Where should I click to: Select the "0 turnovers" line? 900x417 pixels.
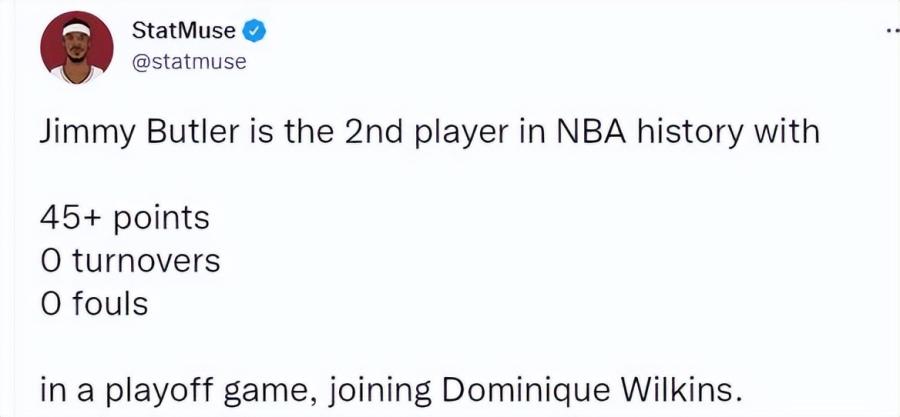tap(130, 260)
